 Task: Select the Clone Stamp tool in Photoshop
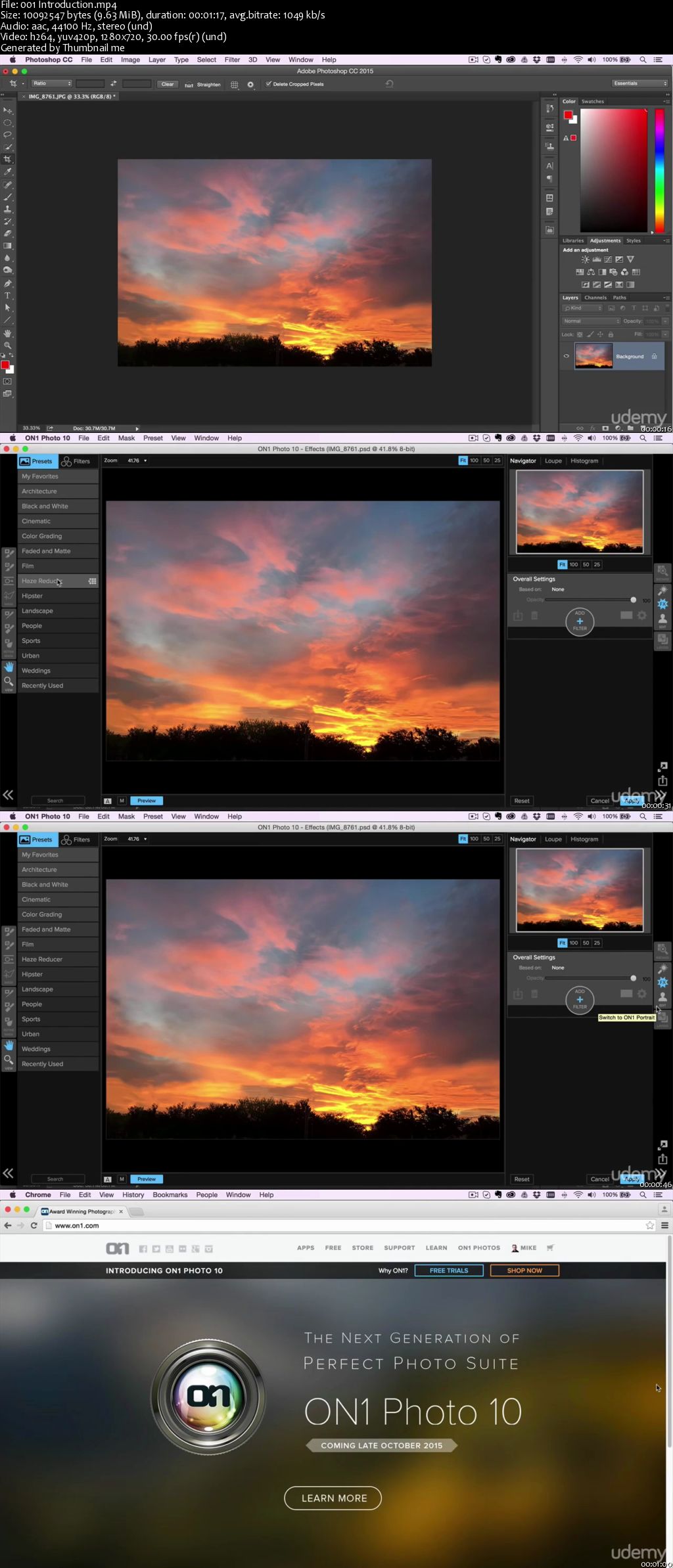pyautogui.click(x=8, y=209)
